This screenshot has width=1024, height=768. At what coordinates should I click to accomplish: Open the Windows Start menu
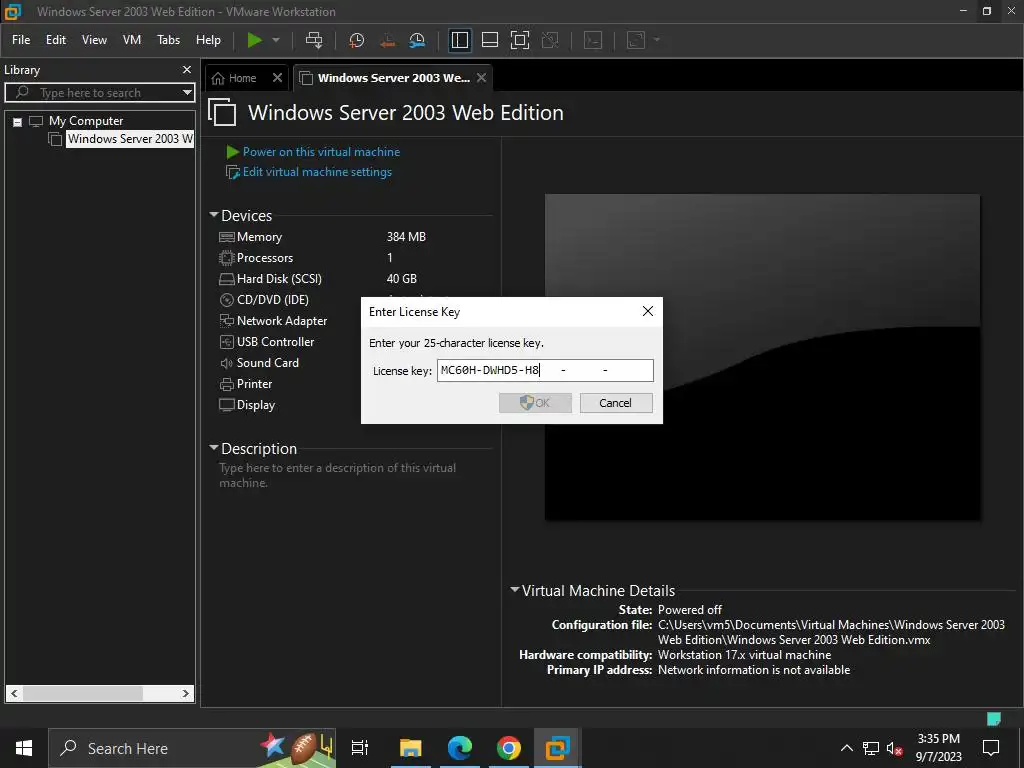click(24, 748)
